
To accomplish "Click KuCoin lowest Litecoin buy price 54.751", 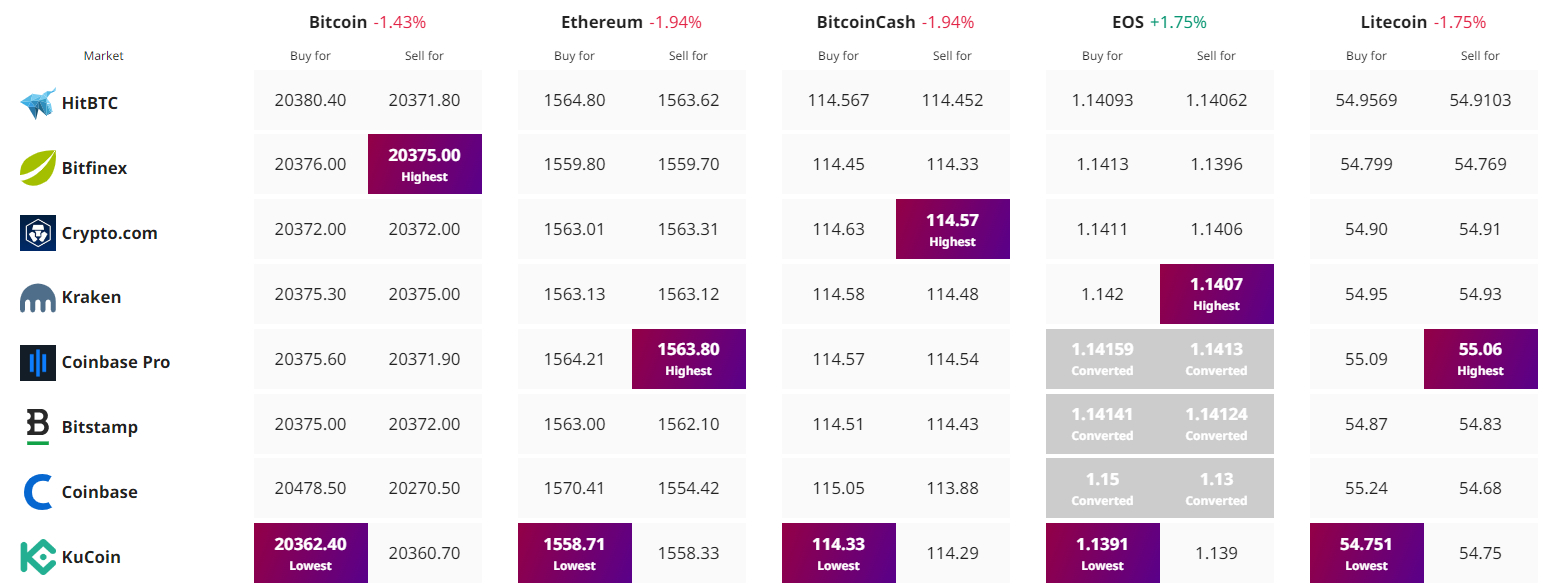I will click(x=1367, y=553).
